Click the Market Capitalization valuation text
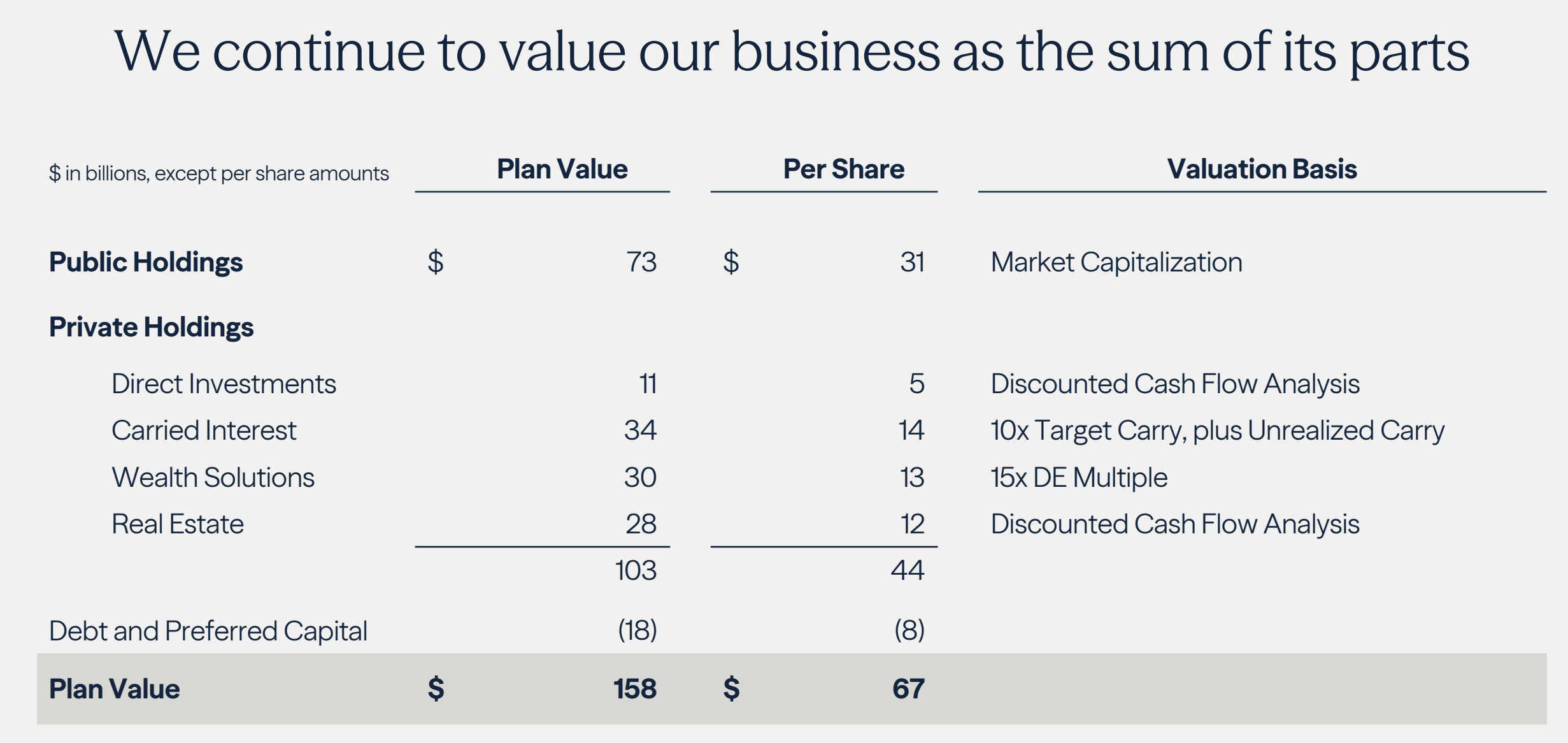Image resolution: width=1568 pixels, height=743 pixels. (x=1116, y=262)
